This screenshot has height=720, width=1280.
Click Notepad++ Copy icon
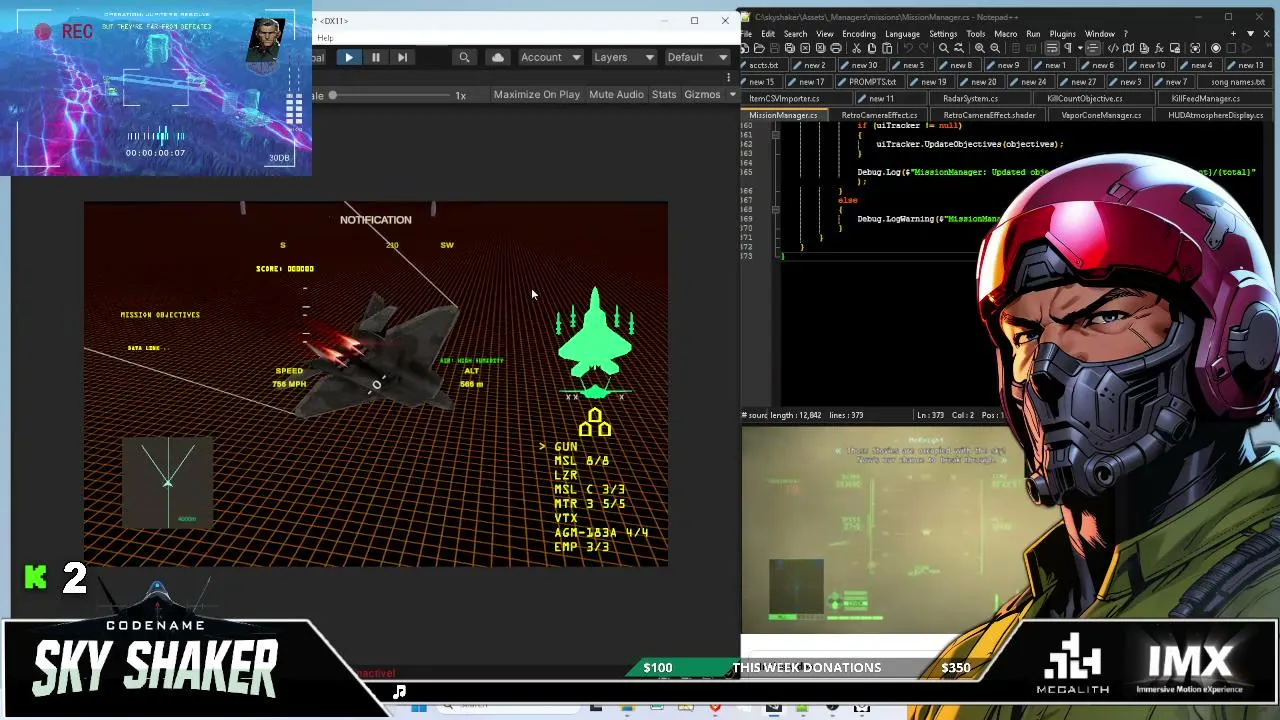(872, 48)
